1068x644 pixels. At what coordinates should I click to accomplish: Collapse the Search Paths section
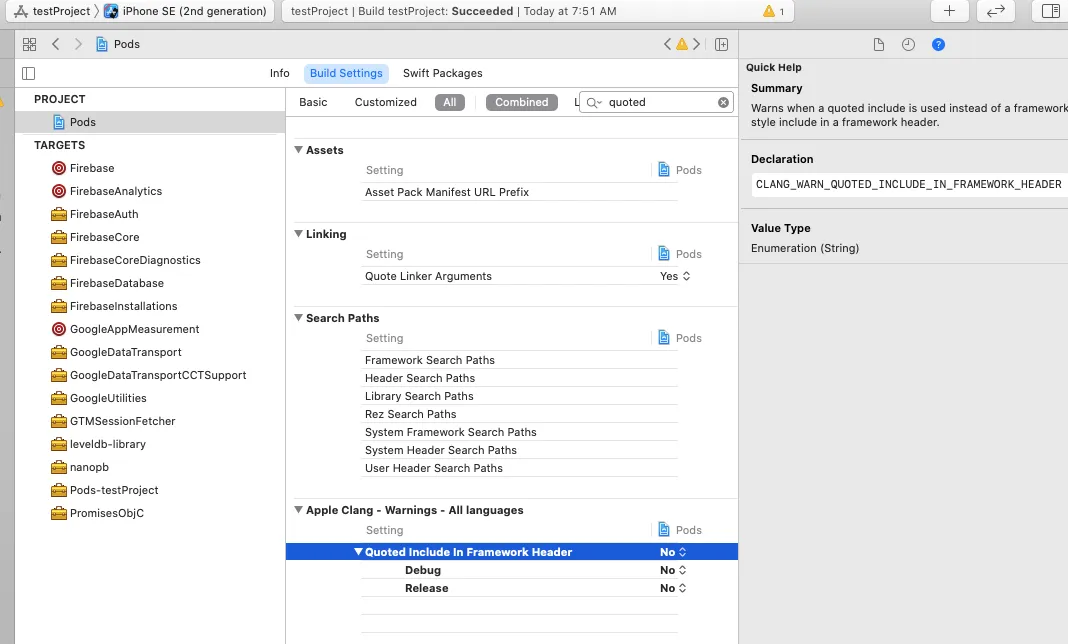[x=298, y=318]
